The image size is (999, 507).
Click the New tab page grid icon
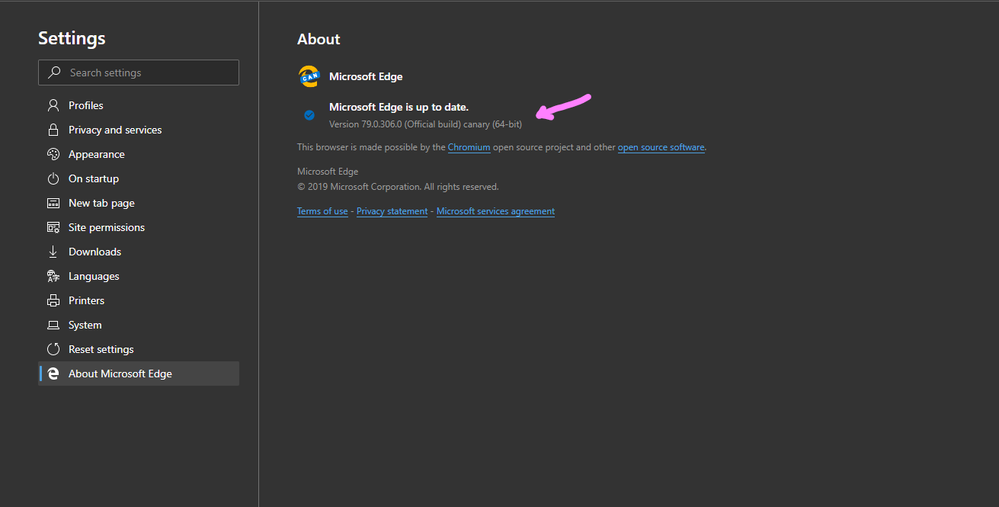pos(54,203)
